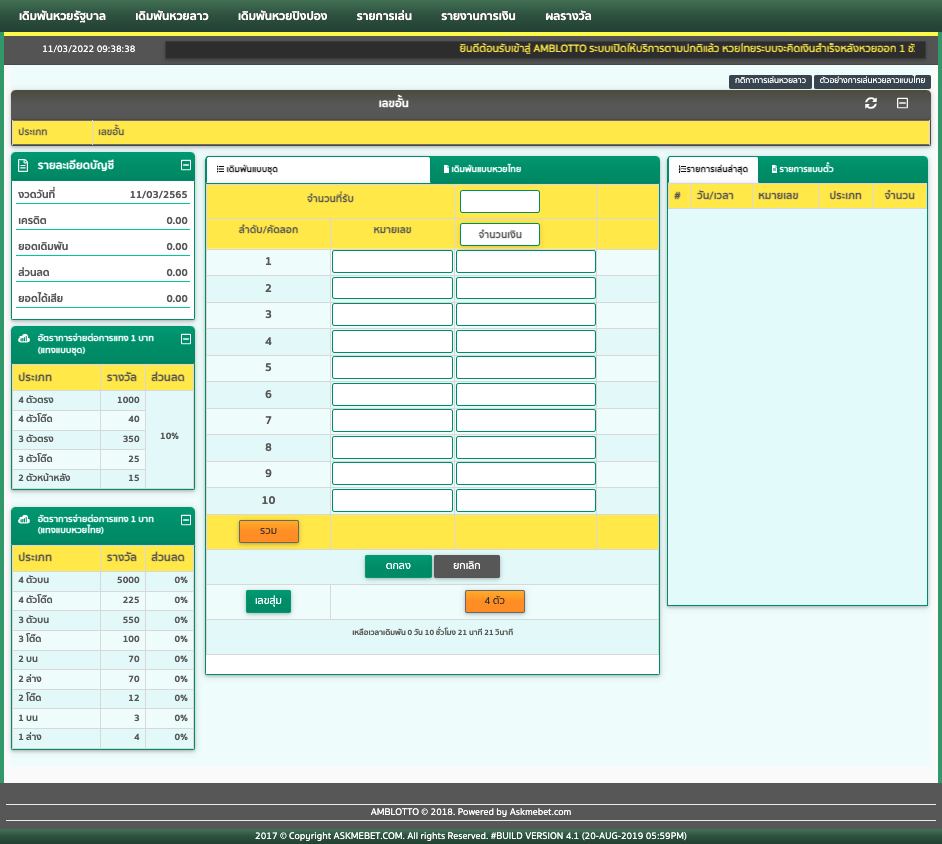
Task: Open เดิมพันหวยลาว menu
Action: 172,16
